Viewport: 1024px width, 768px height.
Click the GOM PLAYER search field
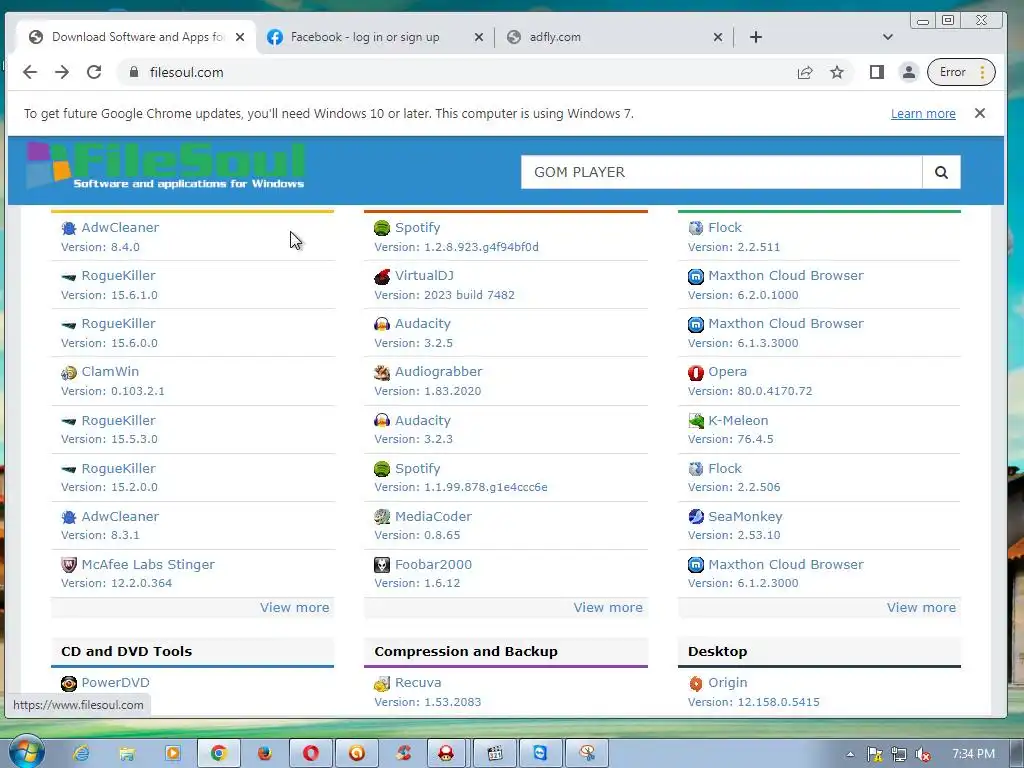[x=722, y=172]
